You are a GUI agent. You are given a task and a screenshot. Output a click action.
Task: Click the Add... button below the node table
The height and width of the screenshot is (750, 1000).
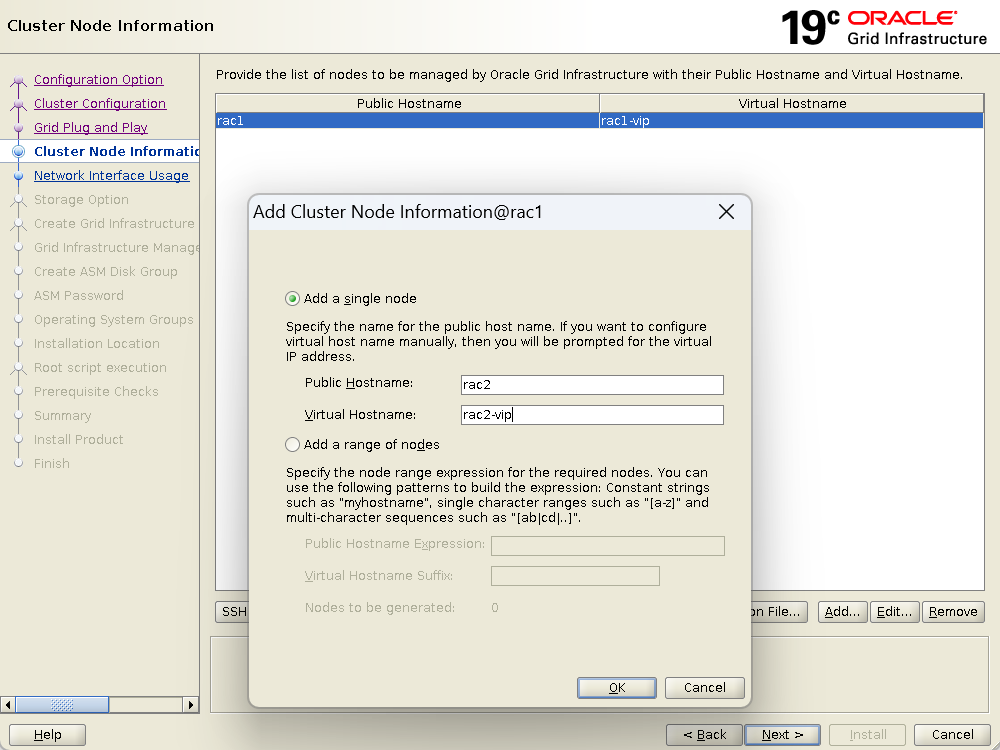tap(842, 612)
